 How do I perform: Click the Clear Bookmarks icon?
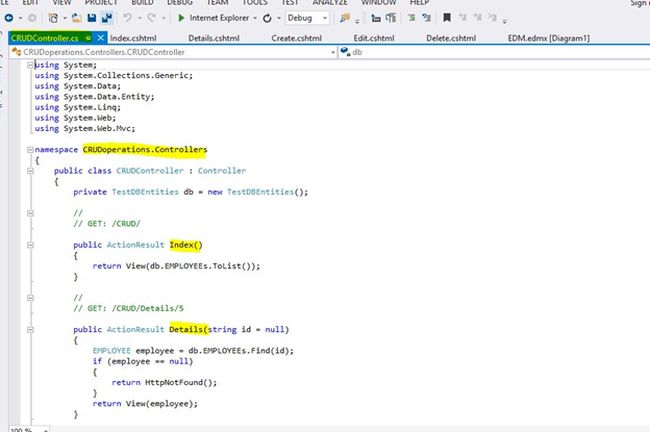coord(492,18)
